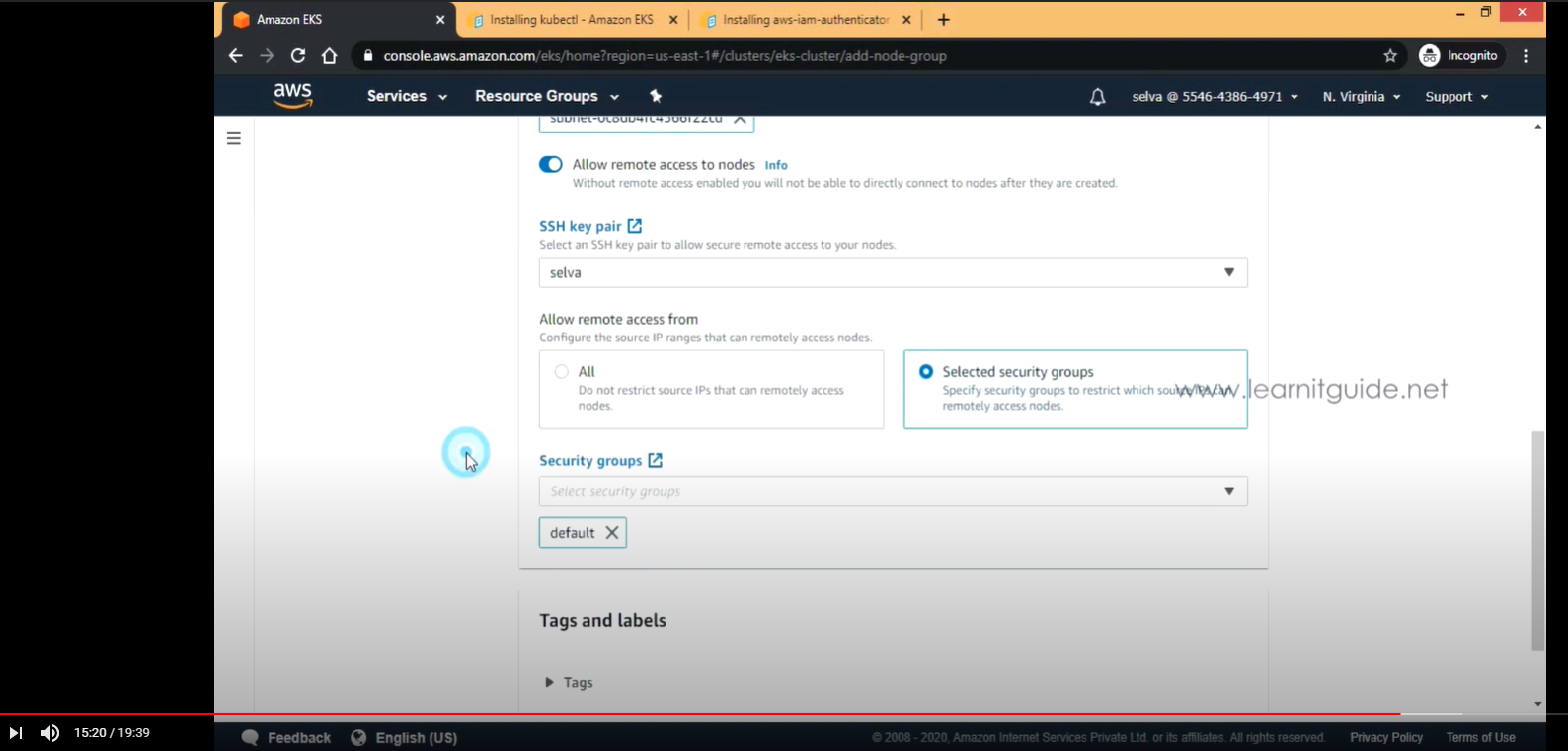This screenshot has height=751, width=1568.
Task: Open the Select security groups dropdown
Action: (x=894, y=491)
